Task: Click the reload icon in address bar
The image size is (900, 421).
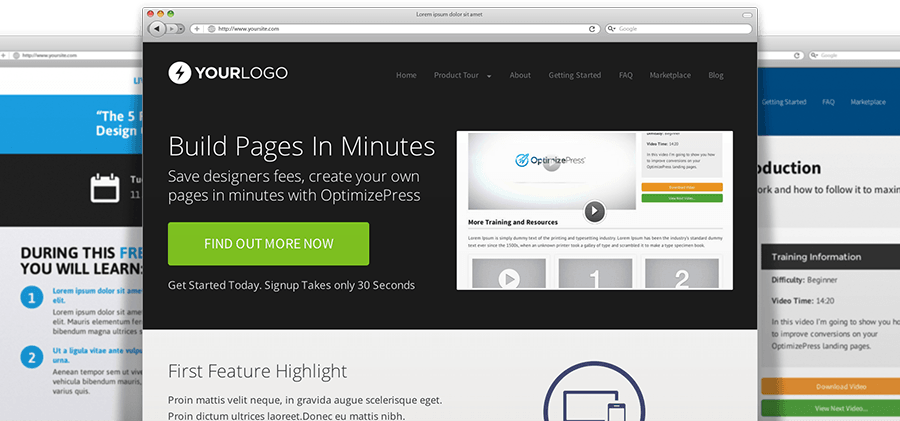Action: point(592,29)
